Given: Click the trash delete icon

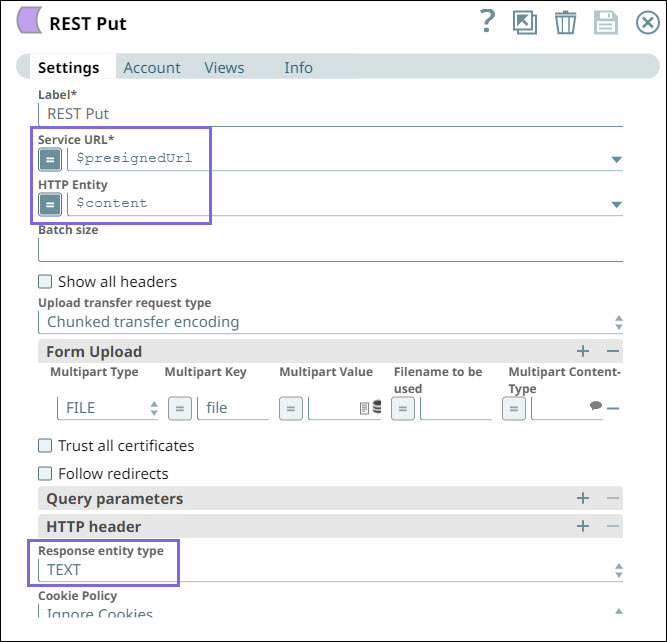Looking at the screenshot, I should (x=565, y=23).
